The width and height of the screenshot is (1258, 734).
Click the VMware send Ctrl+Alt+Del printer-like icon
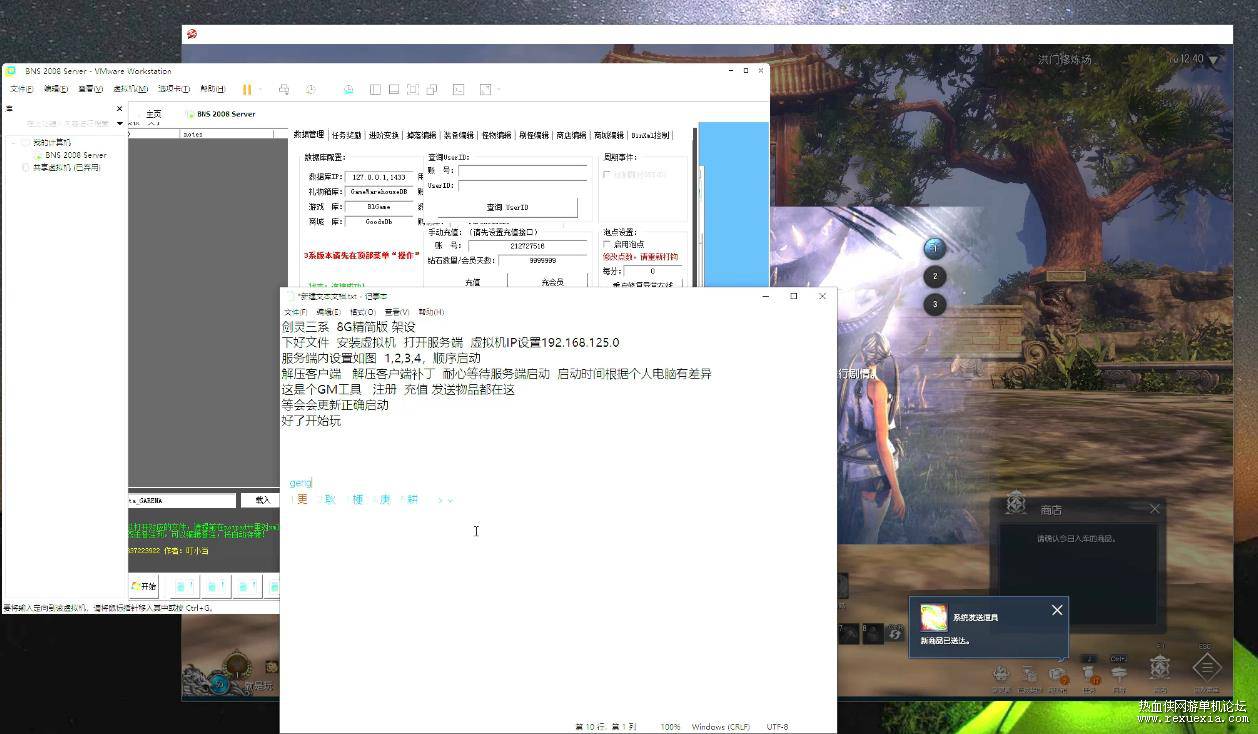(x=284, y=89)
